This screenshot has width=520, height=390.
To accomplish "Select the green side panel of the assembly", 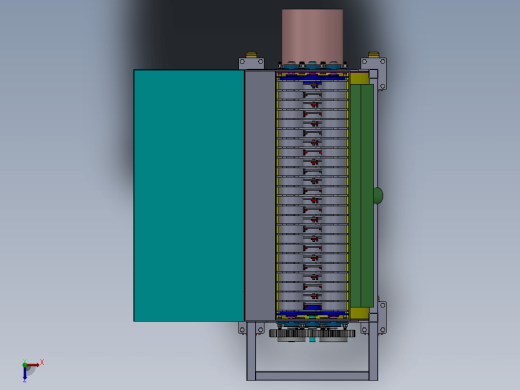I will 362,196.
